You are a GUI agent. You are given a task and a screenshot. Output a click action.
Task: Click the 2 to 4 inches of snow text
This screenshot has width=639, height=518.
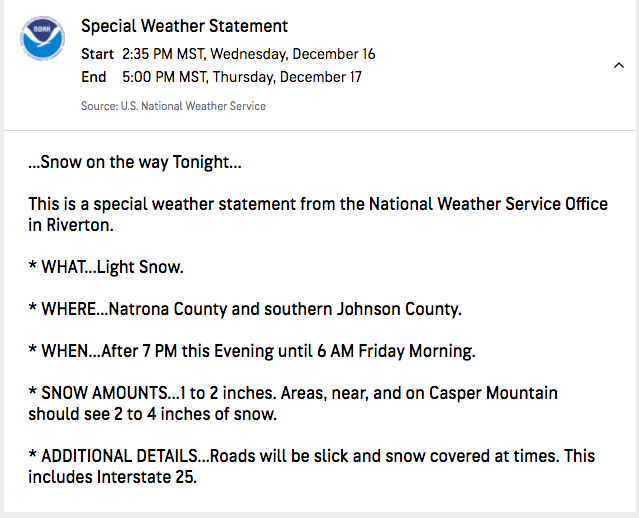[195, 414]
